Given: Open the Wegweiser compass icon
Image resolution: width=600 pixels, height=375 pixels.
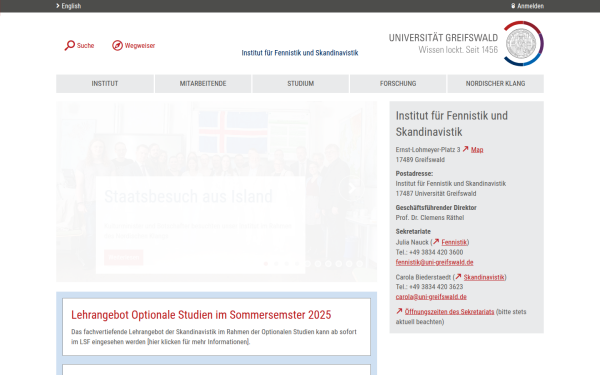Looking at the screenshot, I should [117, 46].
